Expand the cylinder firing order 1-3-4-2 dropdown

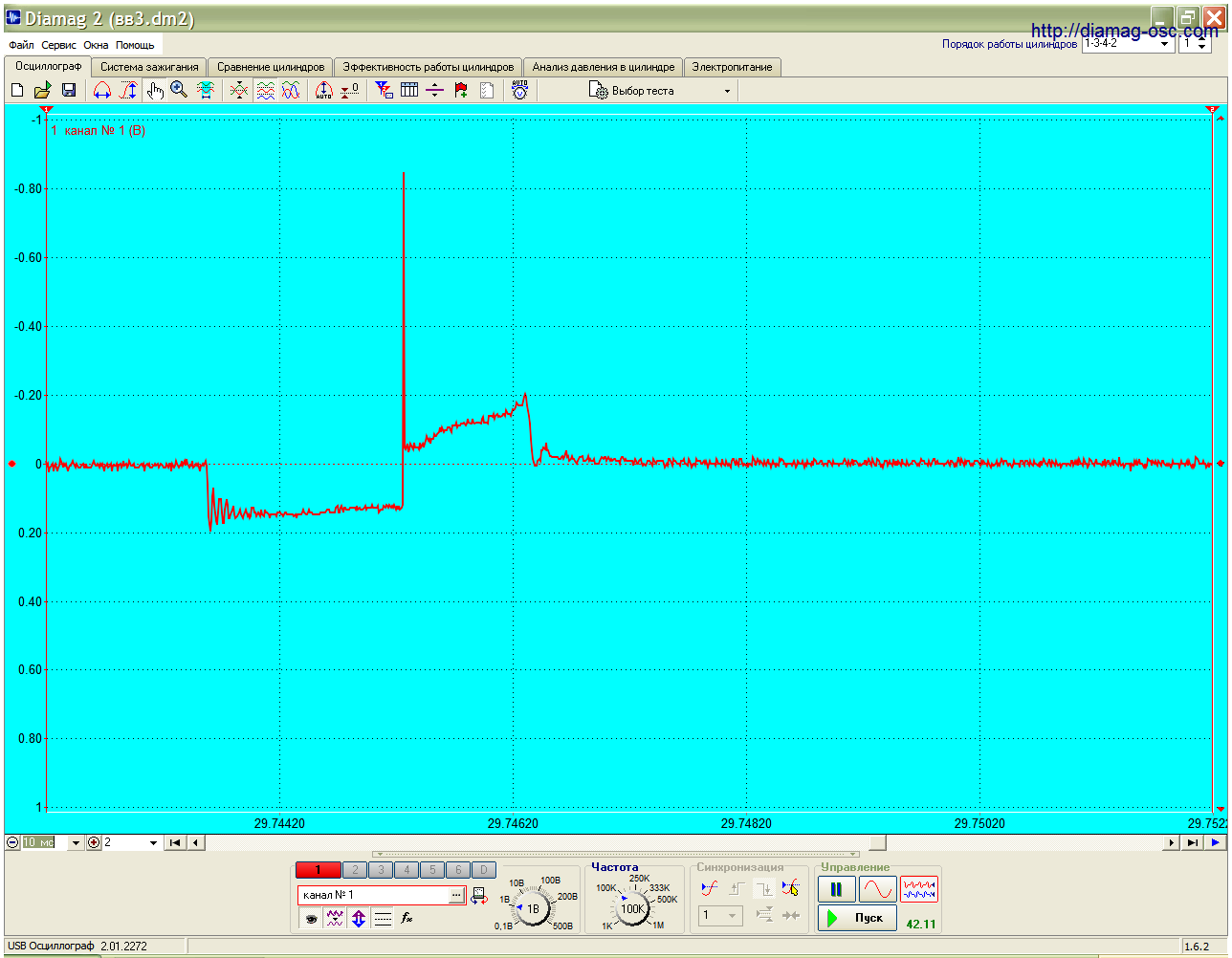pyautogui.click(x=1165, y=44)
